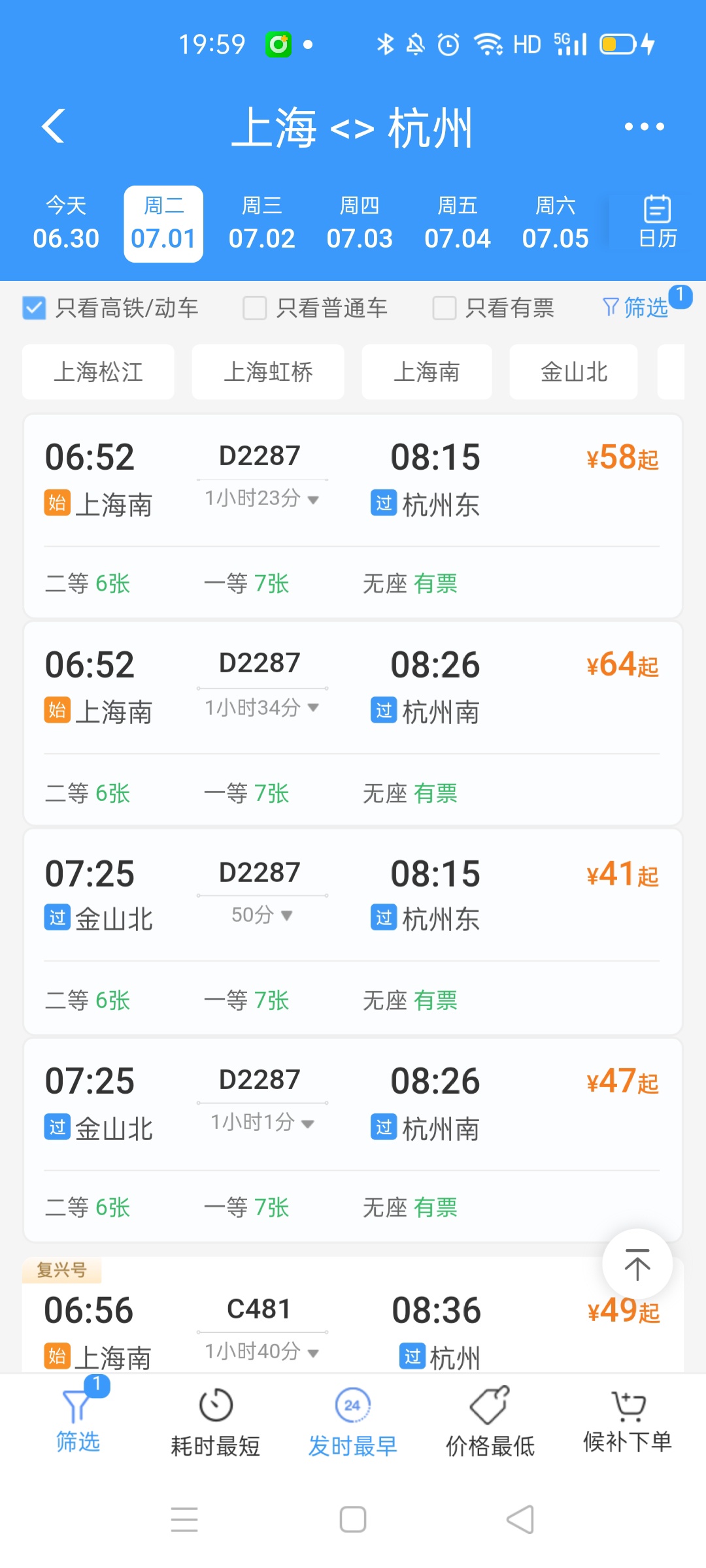
Task: Enable 只看有票 checkbox
Action: click(x=444, y=308)
